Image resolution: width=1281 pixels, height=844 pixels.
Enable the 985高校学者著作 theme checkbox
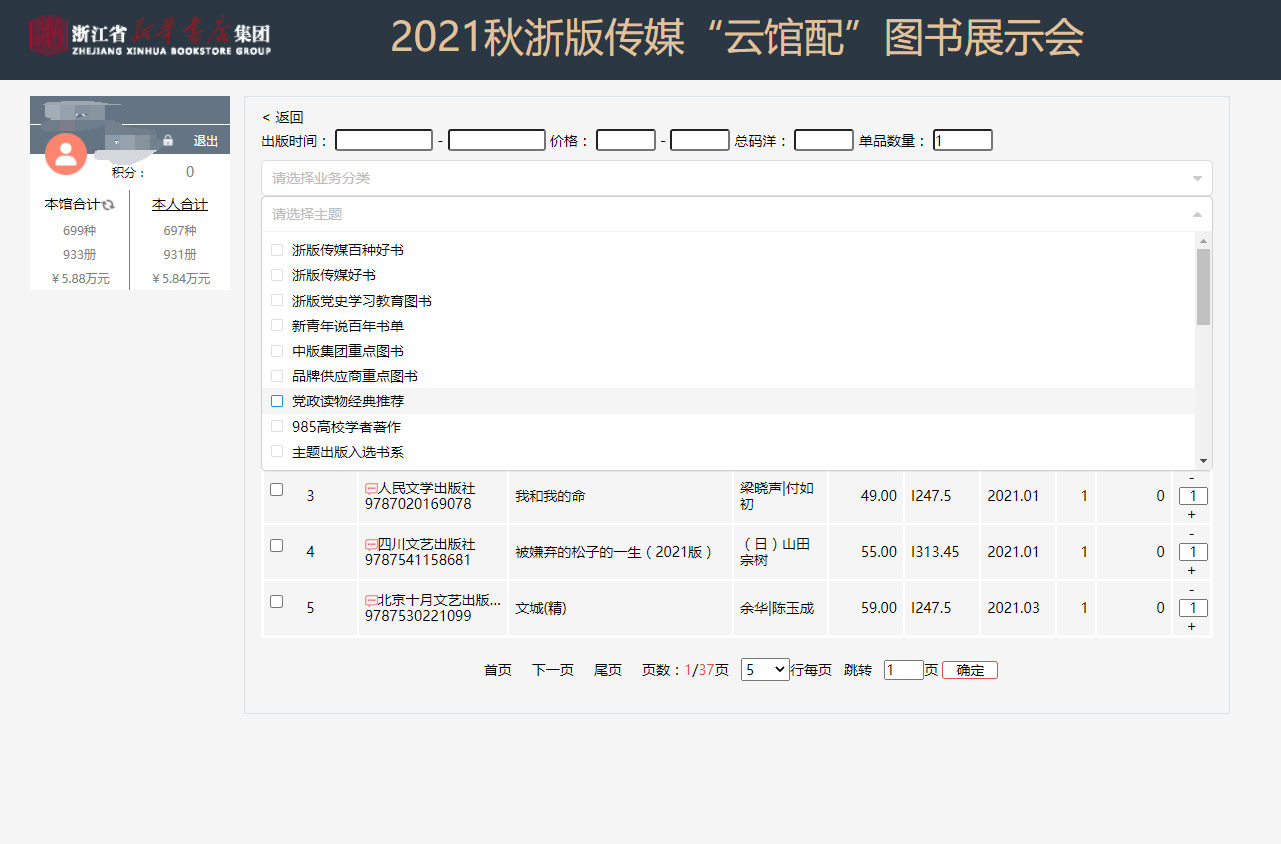(278, 427)
